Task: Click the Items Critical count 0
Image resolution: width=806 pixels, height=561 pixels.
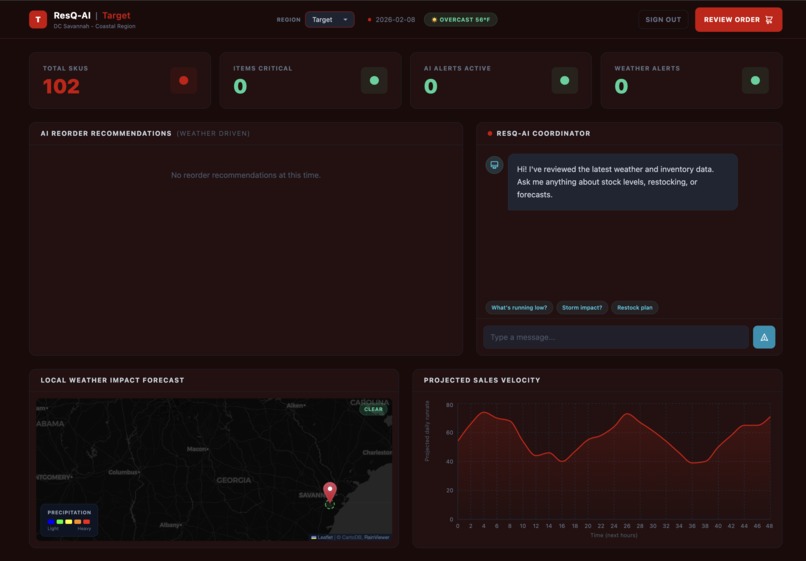Action: (240, 86)
